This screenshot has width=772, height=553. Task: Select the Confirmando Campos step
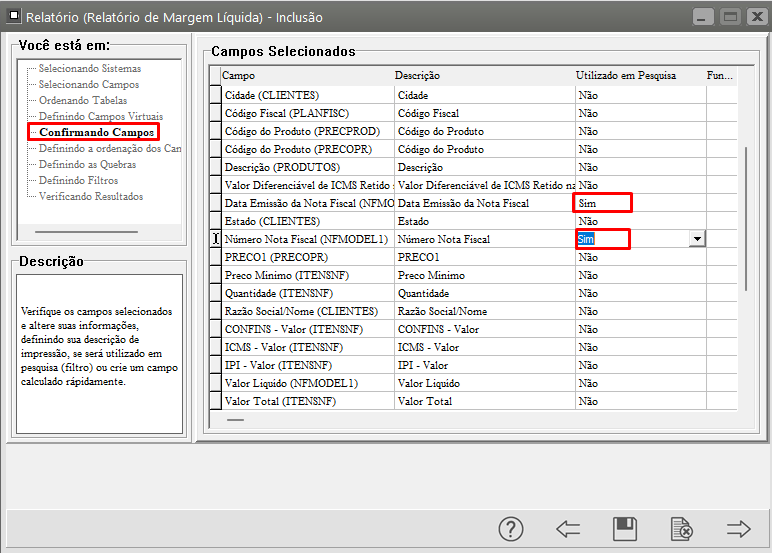96,132
